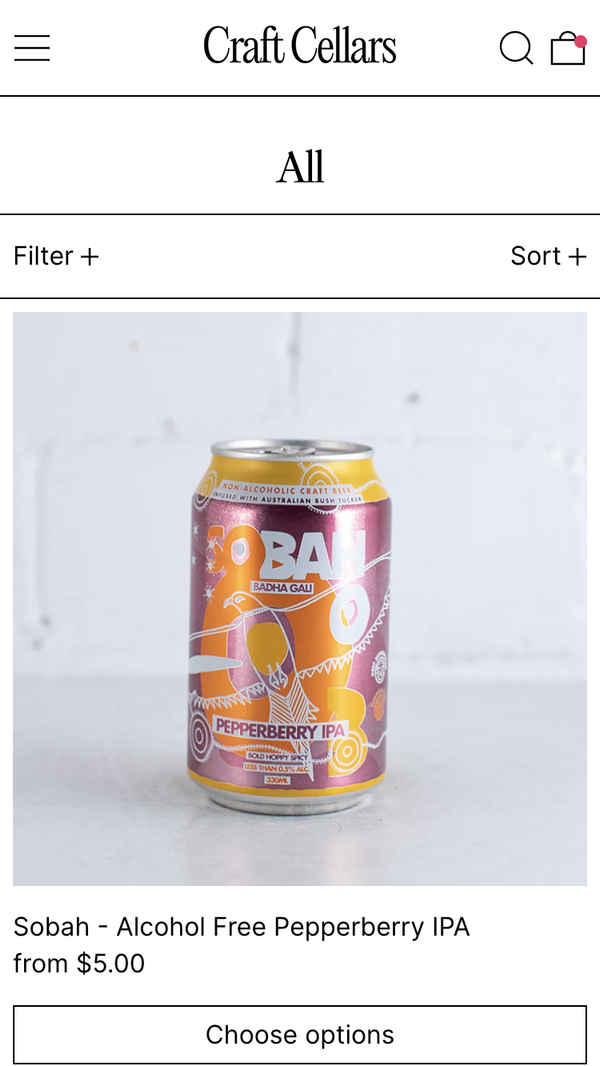The width and height of the screenshot is (600, 1066).
Task: Click the plus sign beside Filter
Action: point(90,256)
